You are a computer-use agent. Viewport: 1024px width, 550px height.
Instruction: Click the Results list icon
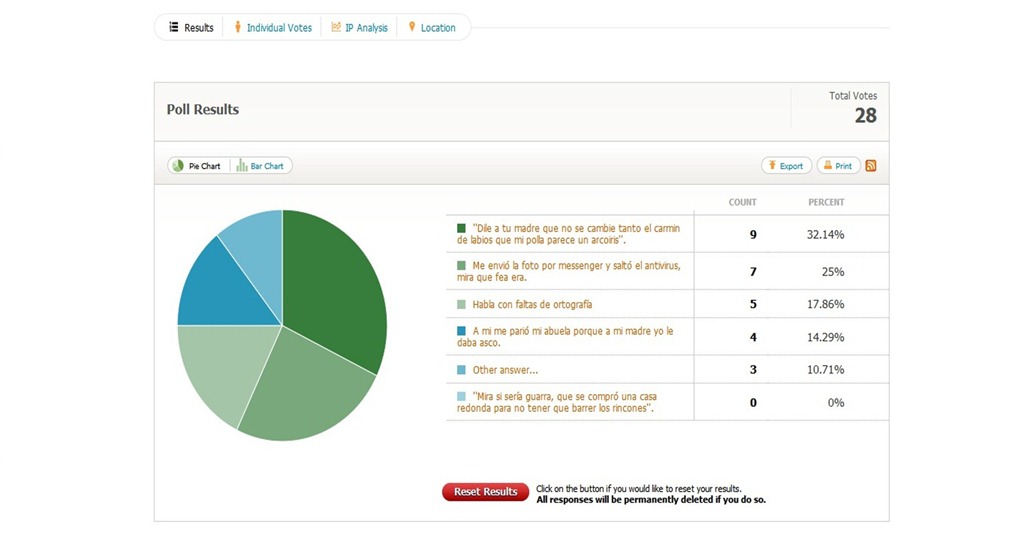(174, 27)
